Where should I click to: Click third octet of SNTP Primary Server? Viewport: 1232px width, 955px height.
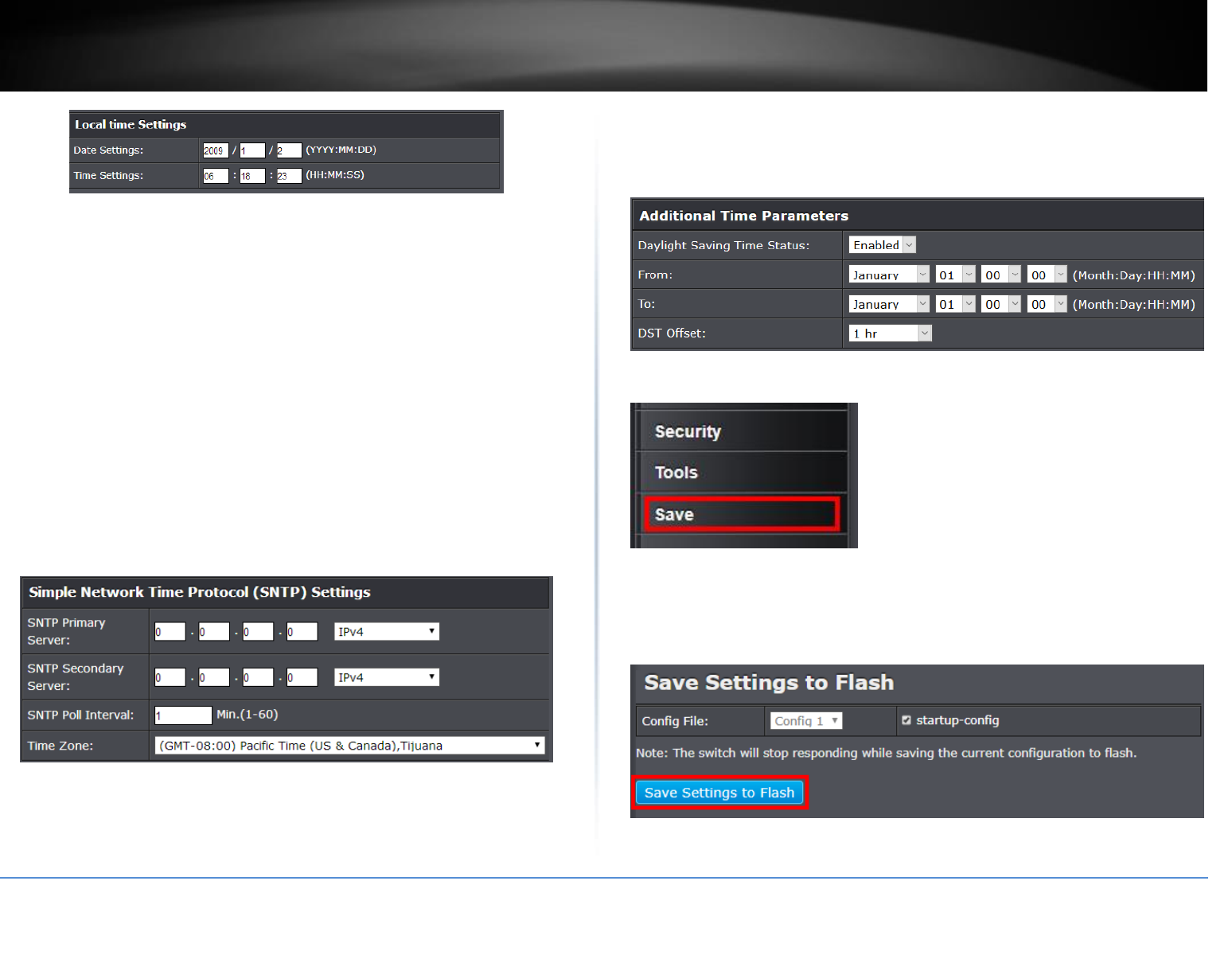[x=258, y=632]
